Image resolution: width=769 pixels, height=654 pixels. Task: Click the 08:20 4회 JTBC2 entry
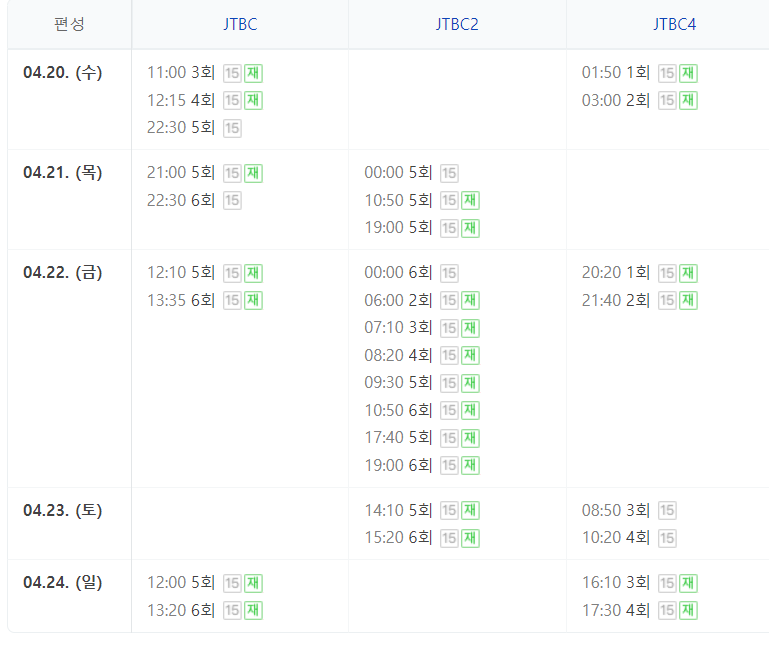[x=398, y=355]
